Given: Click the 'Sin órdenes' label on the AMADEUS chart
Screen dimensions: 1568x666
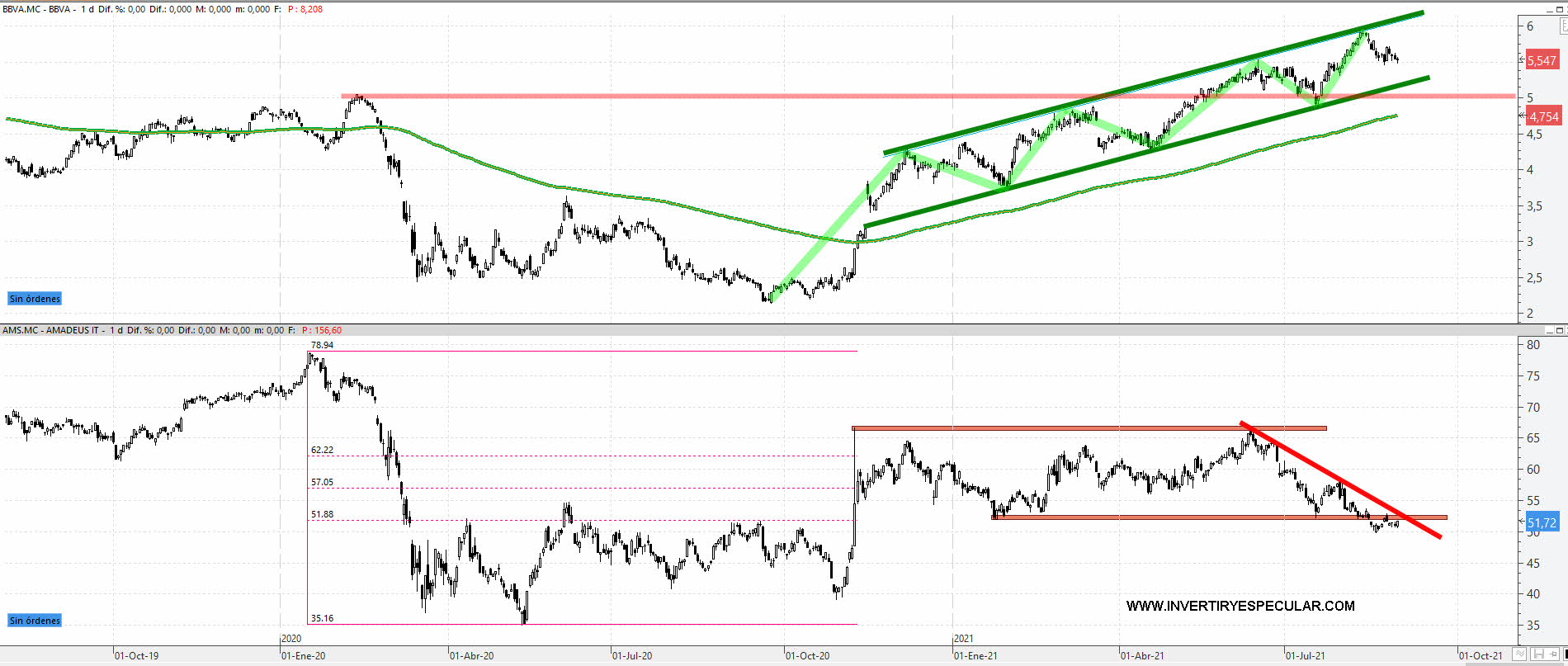Looking at the screenshot, I should [x=35, y=621].
